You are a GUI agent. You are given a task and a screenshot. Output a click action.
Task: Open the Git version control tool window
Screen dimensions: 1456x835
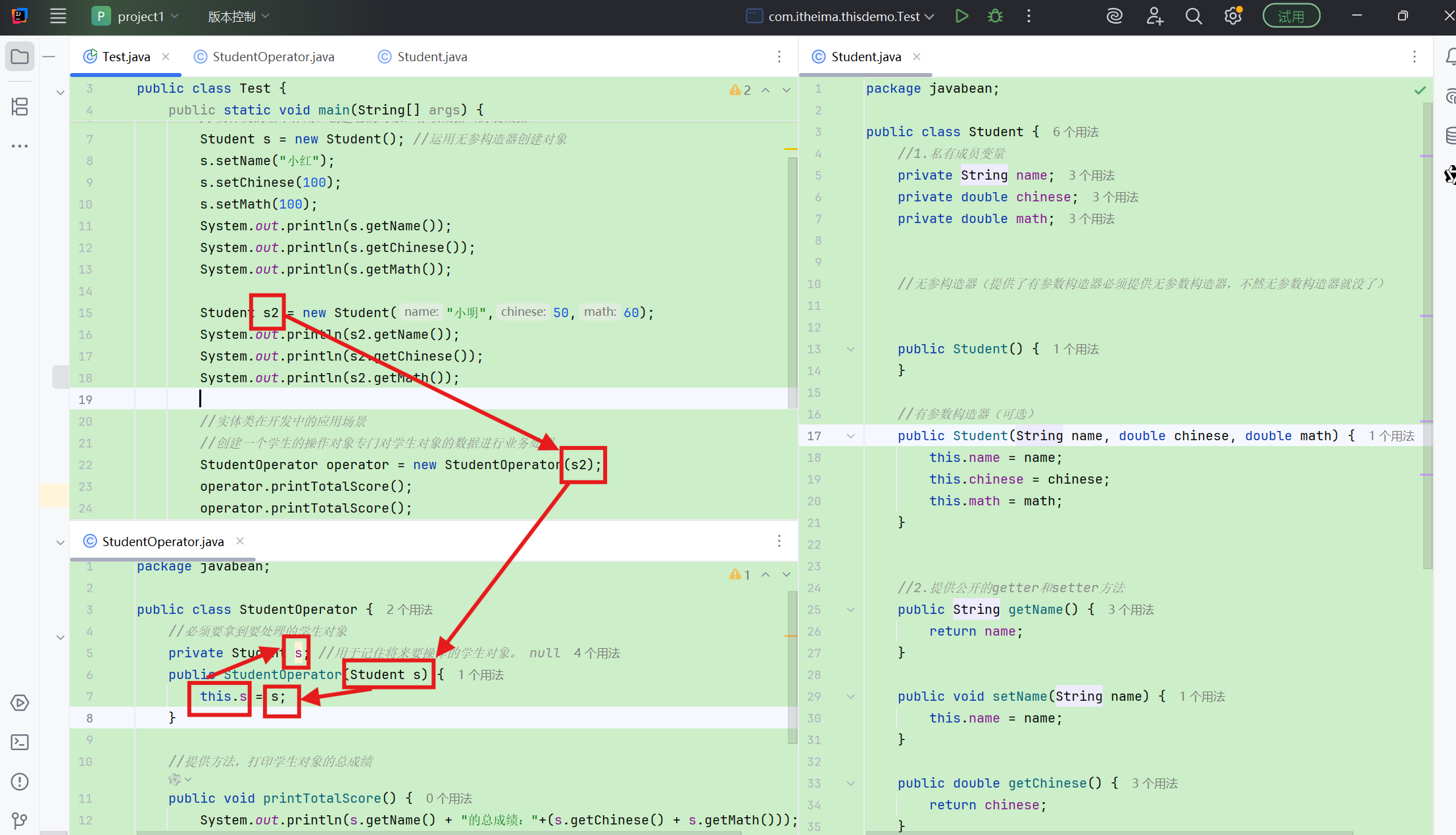[x=20, y=820]
